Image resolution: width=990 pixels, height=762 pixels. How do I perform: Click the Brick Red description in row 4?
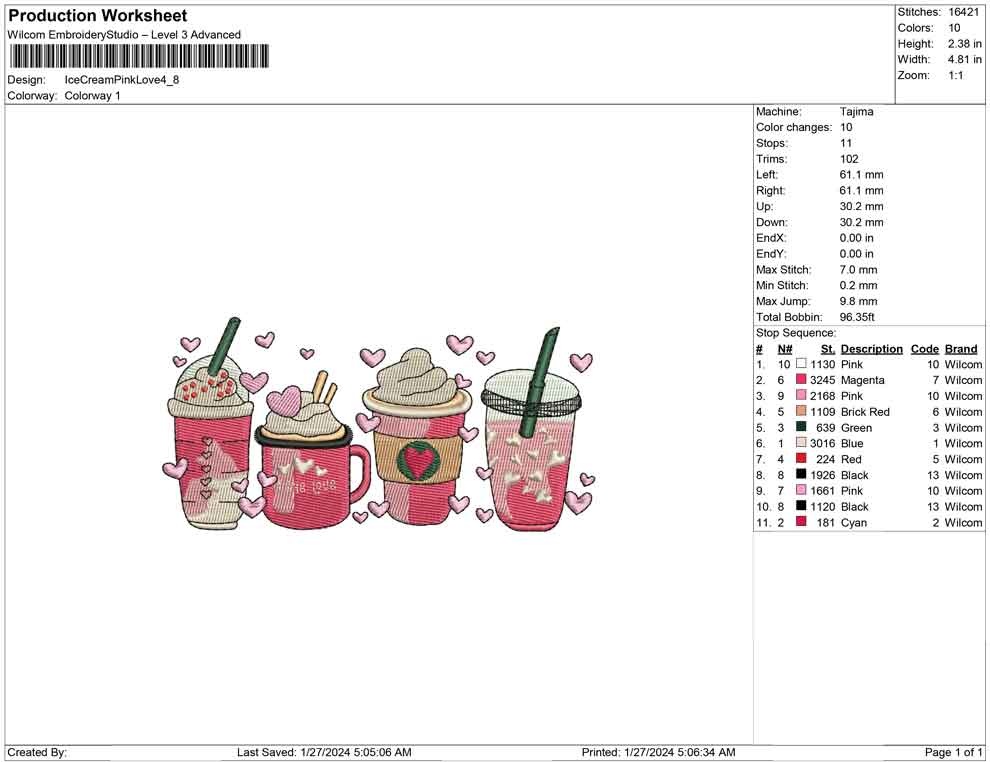pos(865,412)
